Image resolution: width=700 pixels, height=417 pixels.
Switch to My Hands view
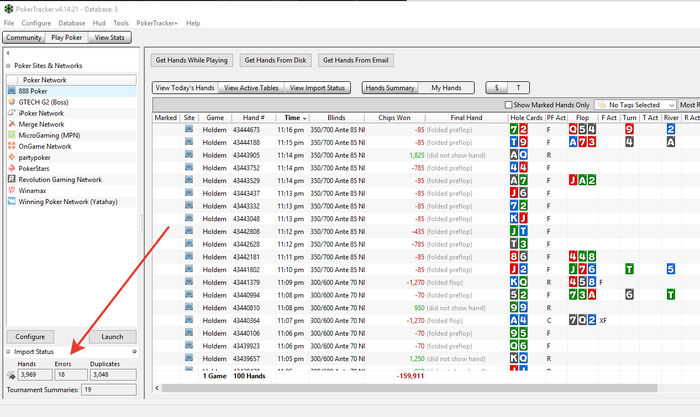tap(446, 88)
